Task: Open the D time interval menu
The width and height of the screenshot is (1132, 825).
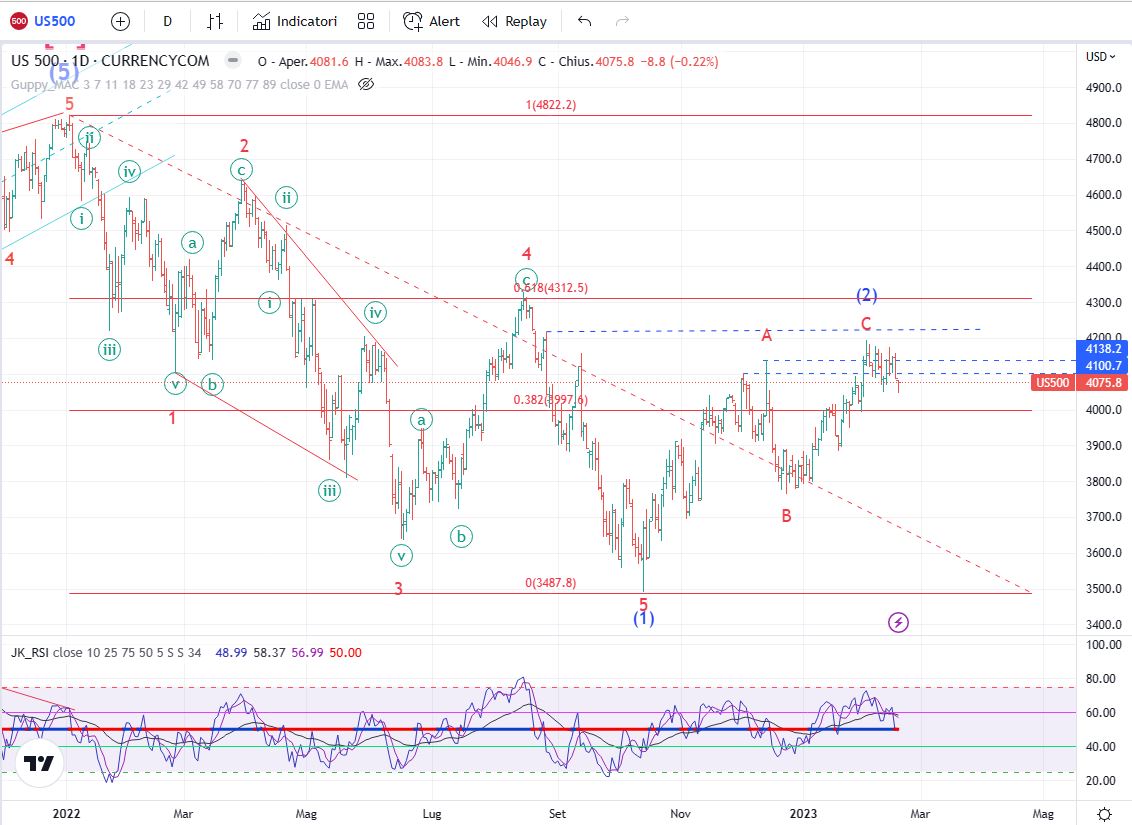Action: coord(167,22)
